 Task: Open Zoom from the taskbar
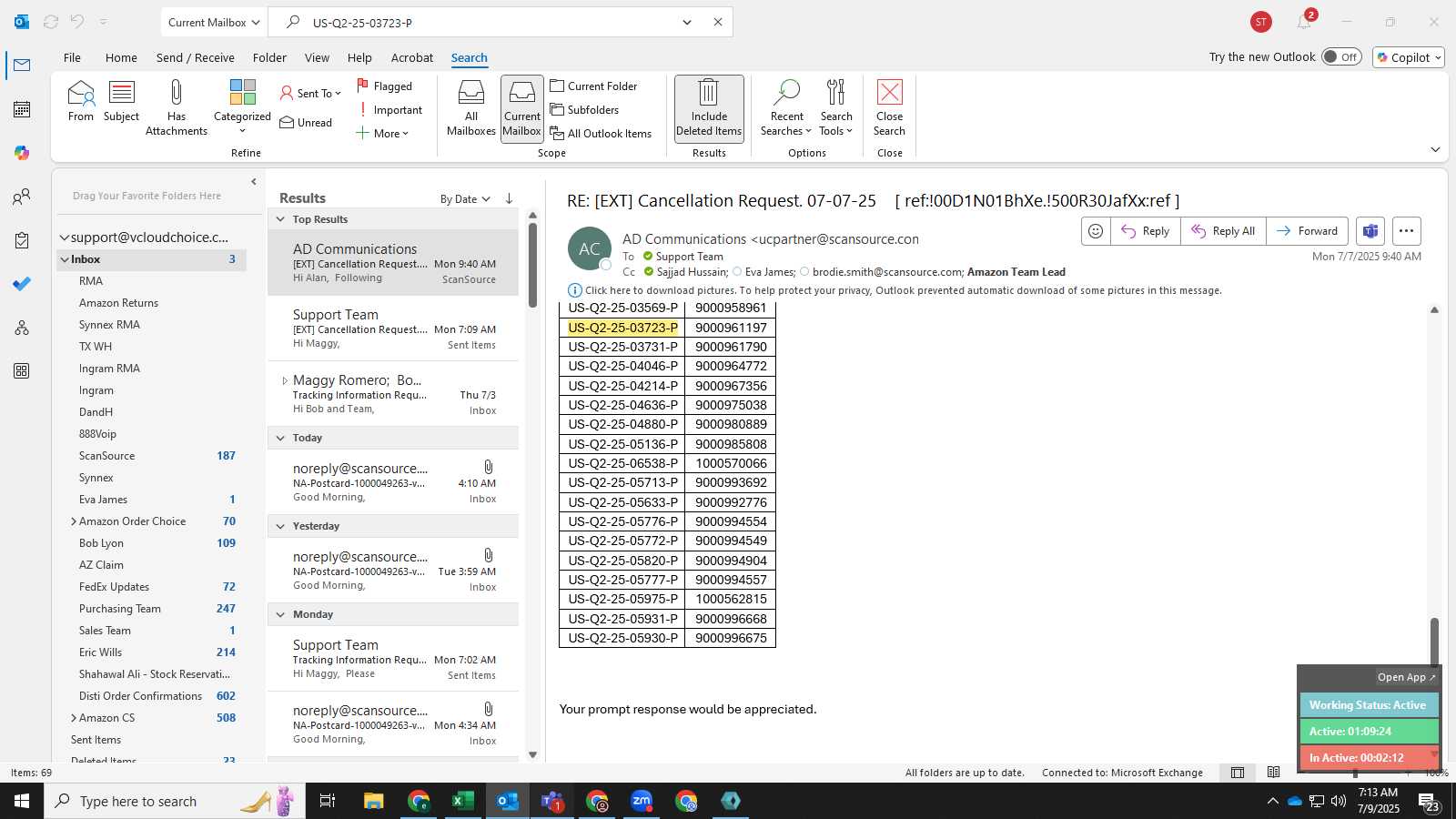(642, 801)
